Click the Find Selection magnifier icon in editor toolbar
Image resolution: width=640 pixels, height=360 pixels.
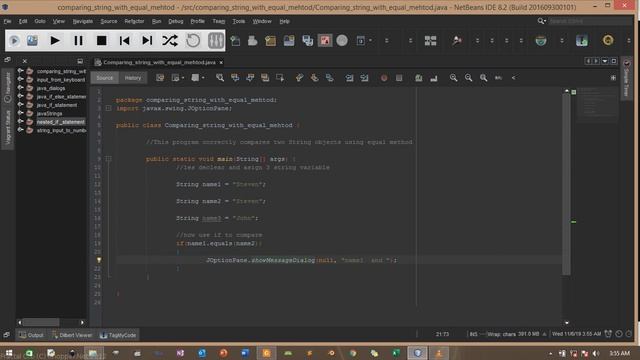pos(220,78)
